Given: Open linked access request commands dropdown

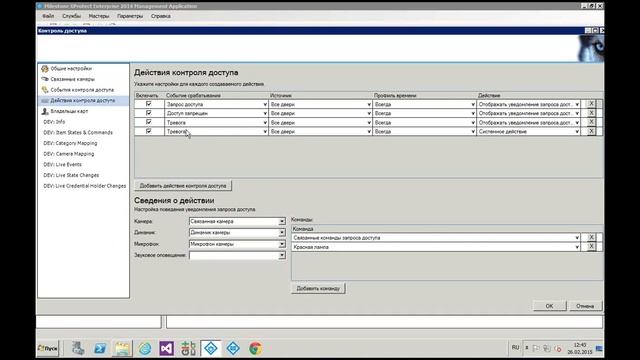Looking at the screenshot, I should point(577,238).
